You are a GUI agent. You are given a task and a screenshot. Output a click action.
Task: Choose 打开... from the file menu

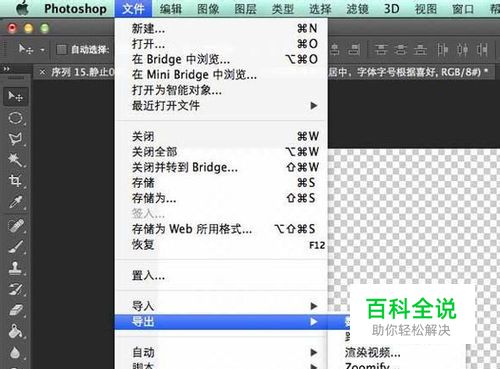[x=221, y=44]
